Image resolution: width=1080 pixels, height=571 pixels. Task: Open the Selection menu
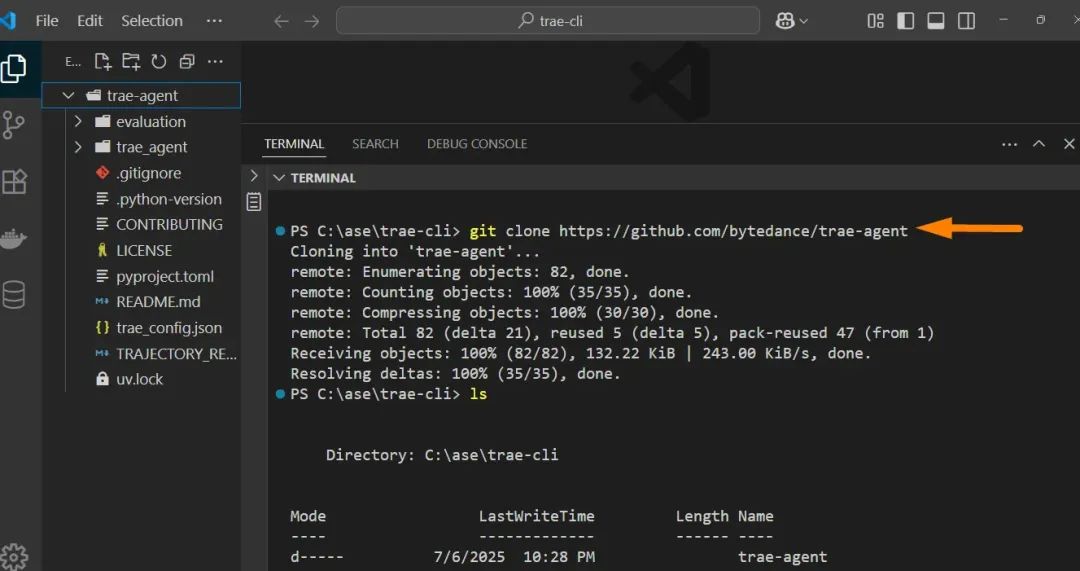click(x=152, y=21)
